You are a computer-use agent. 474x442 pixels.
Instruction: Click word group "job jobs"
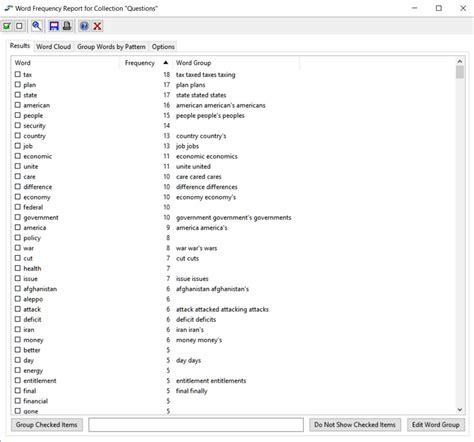click(x=187, y=146)
